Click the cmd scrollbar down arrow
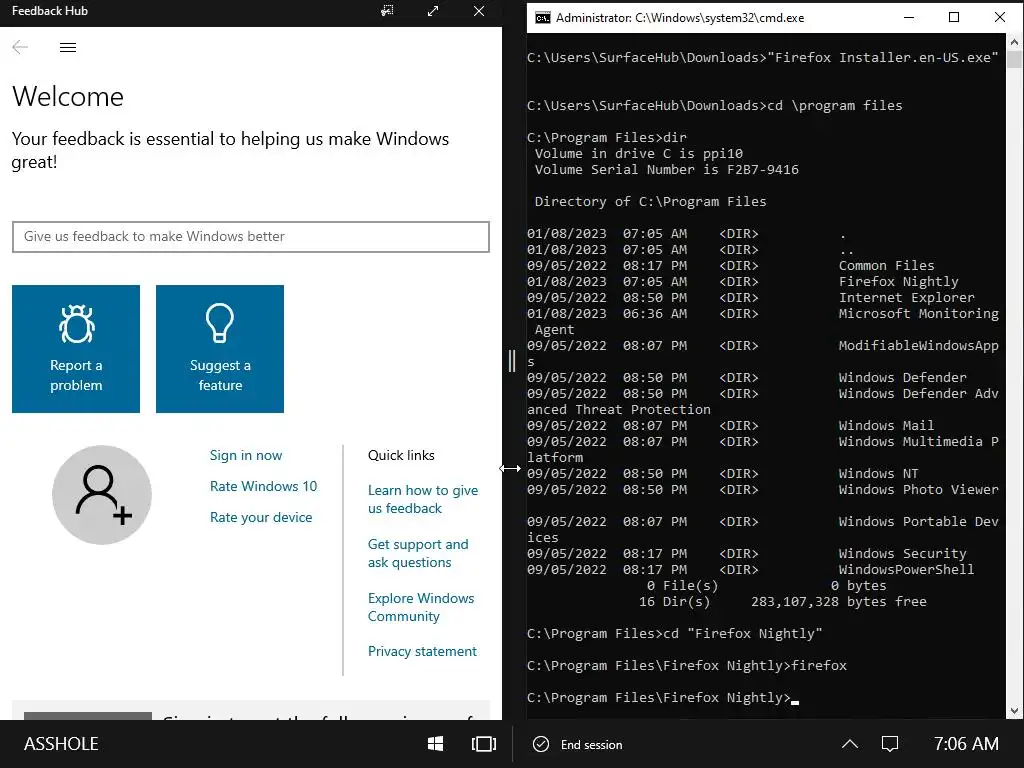 click(x=1014, y=711)
